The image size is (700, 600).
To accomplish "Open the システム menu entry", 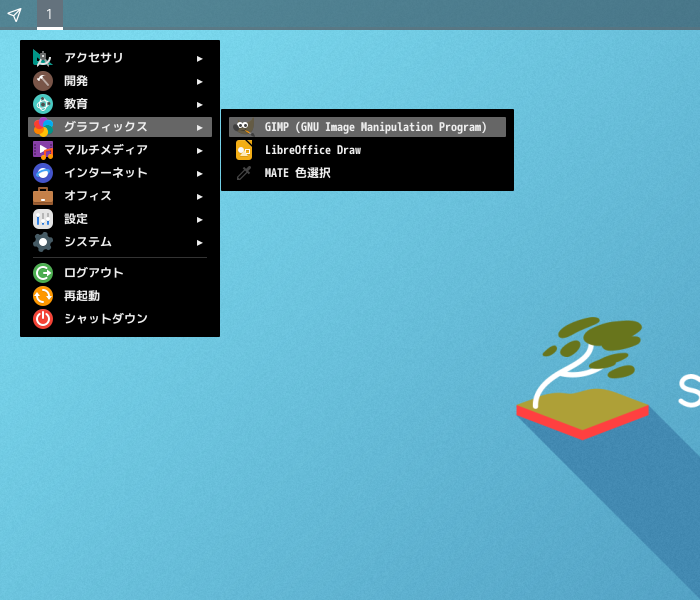I will click(120, 242).
